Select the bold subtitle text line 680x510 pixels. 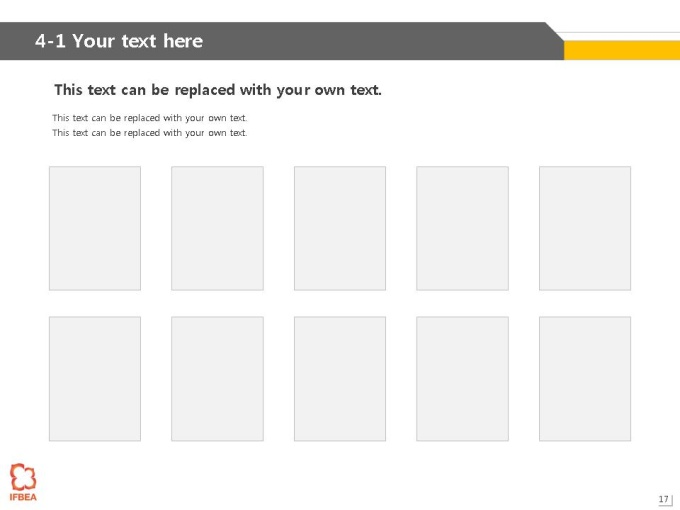tap(218, 90)
